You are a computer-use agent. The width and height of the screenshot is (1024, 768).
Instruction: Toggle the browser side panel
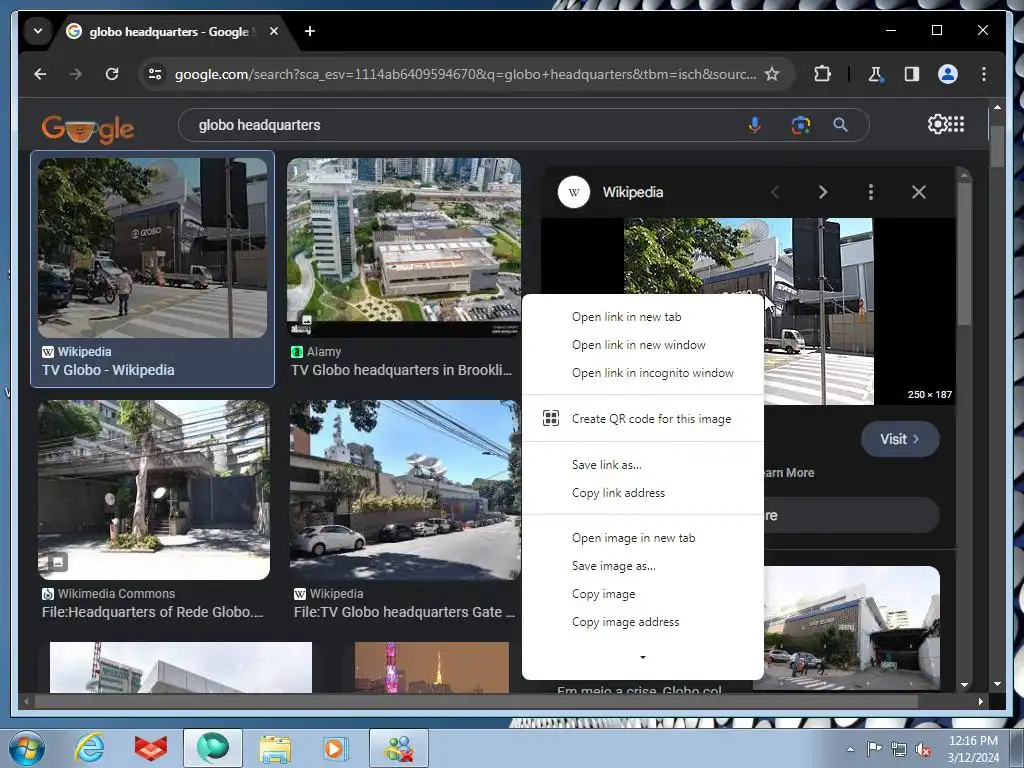point(912,74)
